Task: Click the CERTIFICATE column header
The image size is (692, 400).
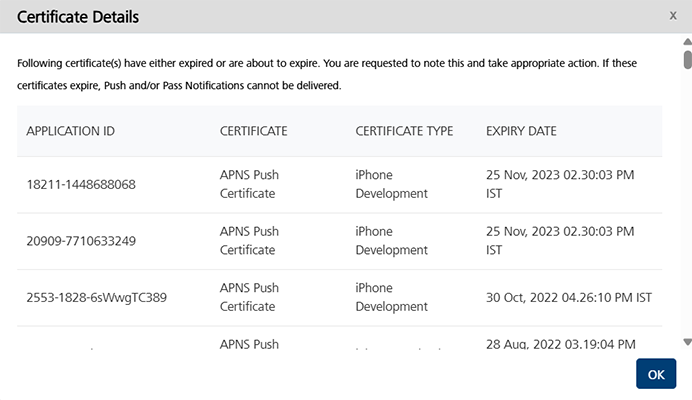Action: tap(253, 131)
